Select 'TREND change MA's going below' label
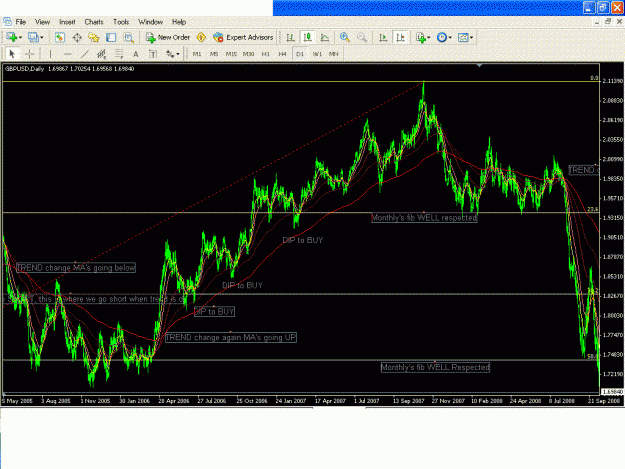Screen dimensions: 625x469 (x=76, y=268)
